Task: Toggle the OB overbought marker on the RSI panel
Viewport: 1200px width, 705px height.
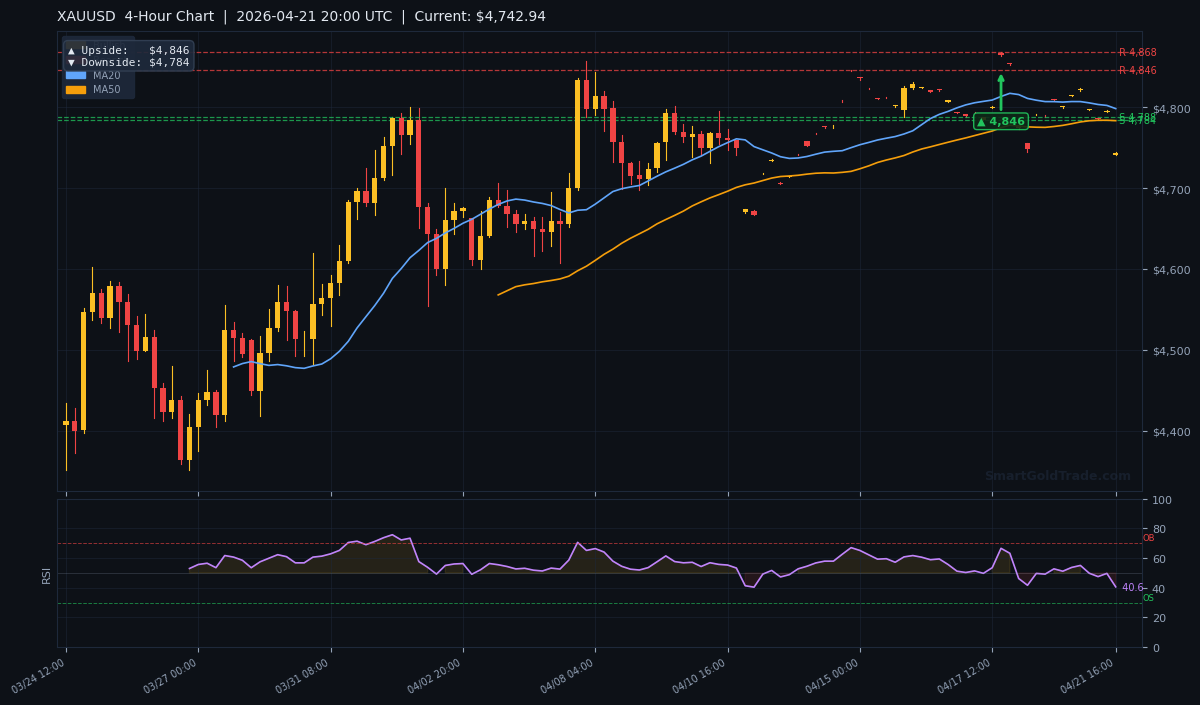Action: click(1150, 537)
